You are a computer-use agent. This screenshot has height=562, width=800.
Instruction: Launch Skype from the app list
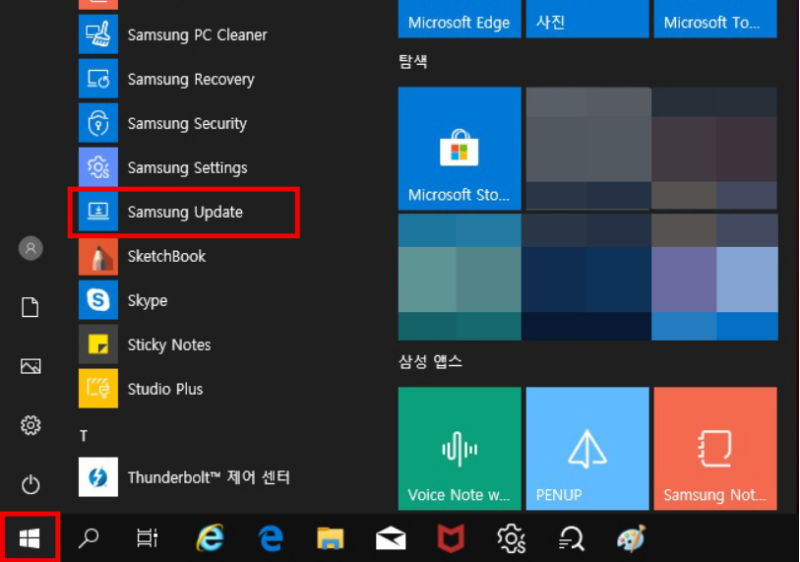point(123,300)
